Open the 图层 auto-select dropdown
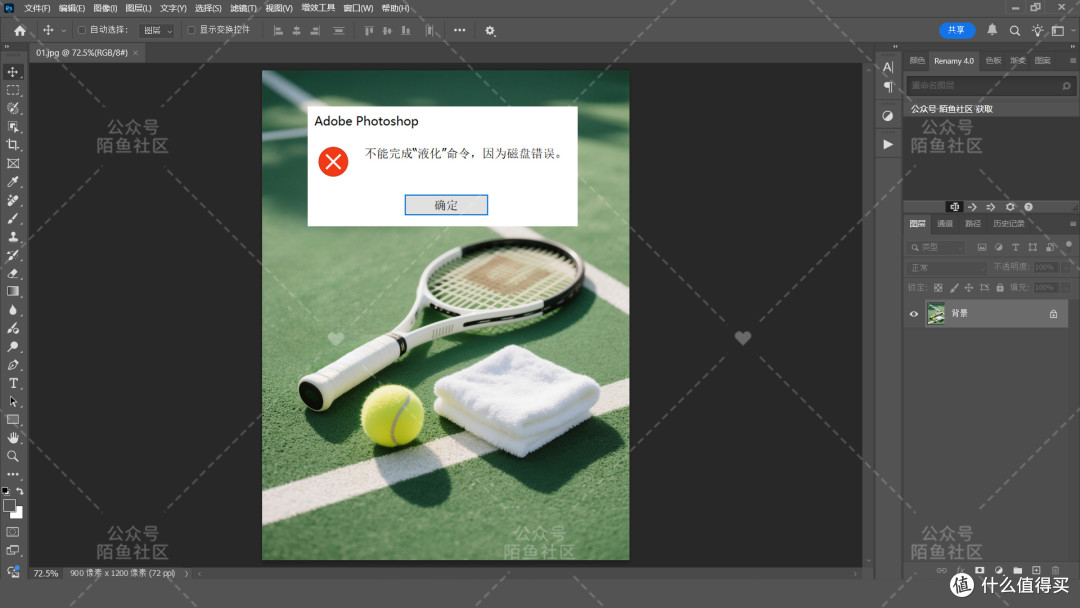This screenshot has width=1080, height=608. pyautogui.click(x=157, y=30)
